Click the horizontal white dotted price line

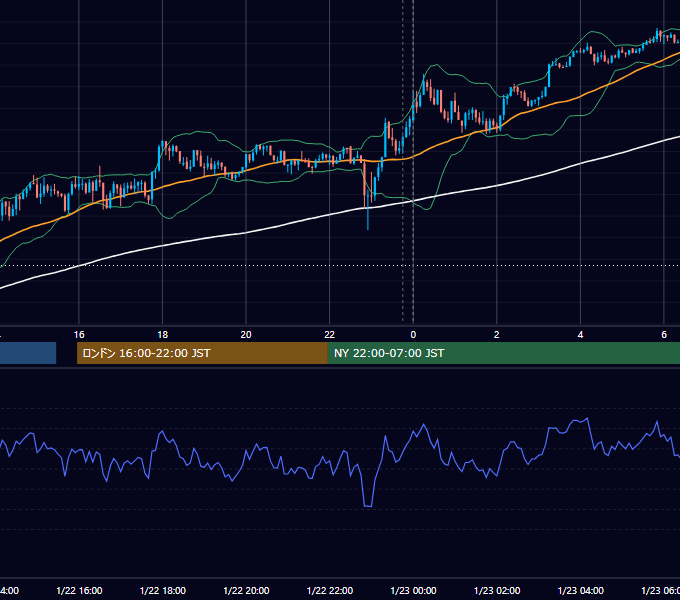pos(340,265)
